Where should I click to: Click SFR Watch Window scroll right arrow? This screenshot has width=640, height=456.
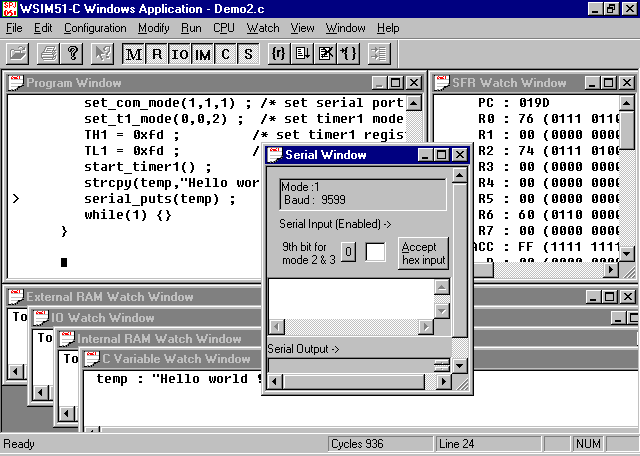point(611,269)
